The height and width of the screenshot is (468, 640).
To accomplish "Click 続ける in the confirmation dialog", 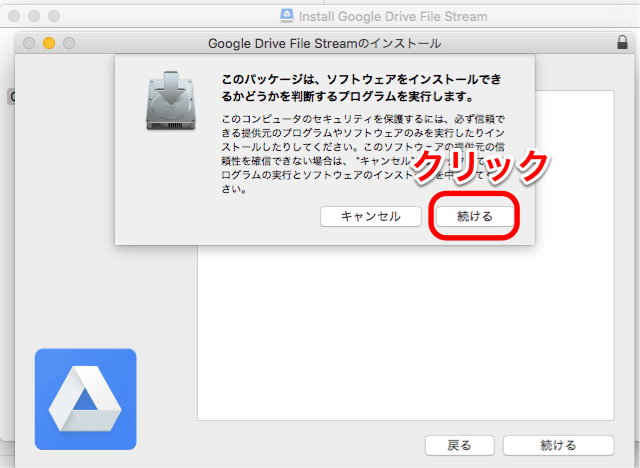I will coord(475,216).
